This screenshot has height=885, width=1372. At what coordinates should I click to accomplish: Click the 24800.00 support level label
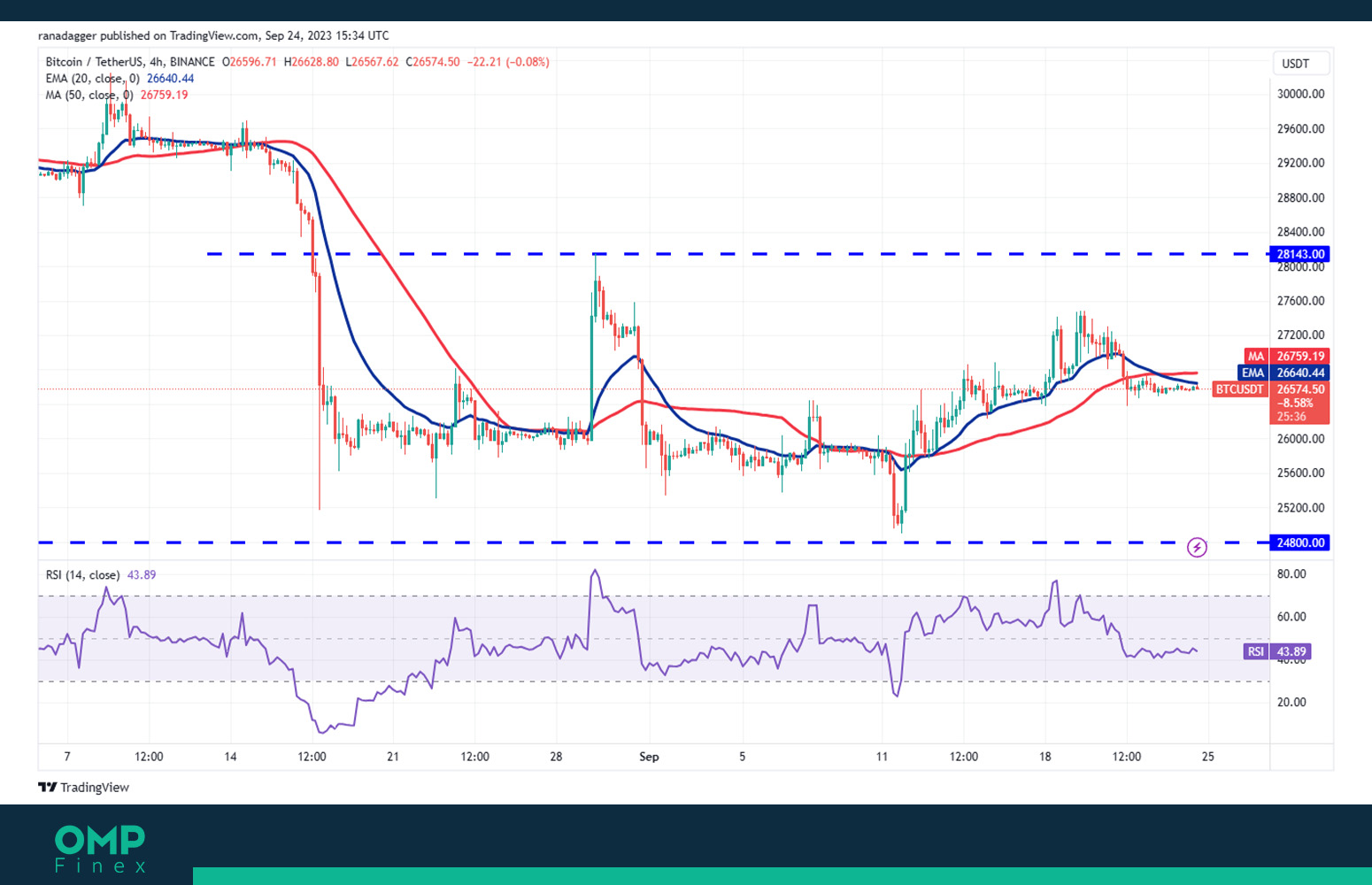[x=1300, y=543]
